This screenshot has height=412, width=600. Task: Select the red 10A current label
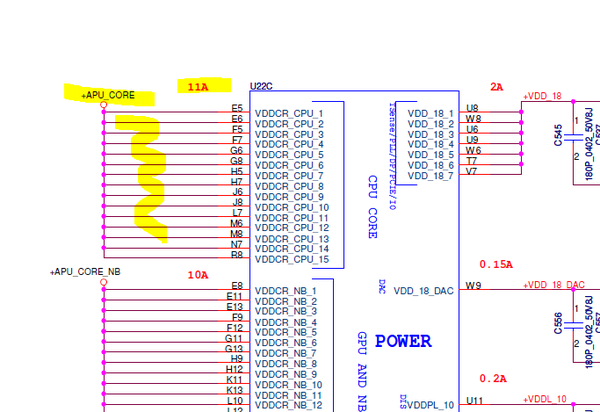pyautogui.click(x=197, y=274)
